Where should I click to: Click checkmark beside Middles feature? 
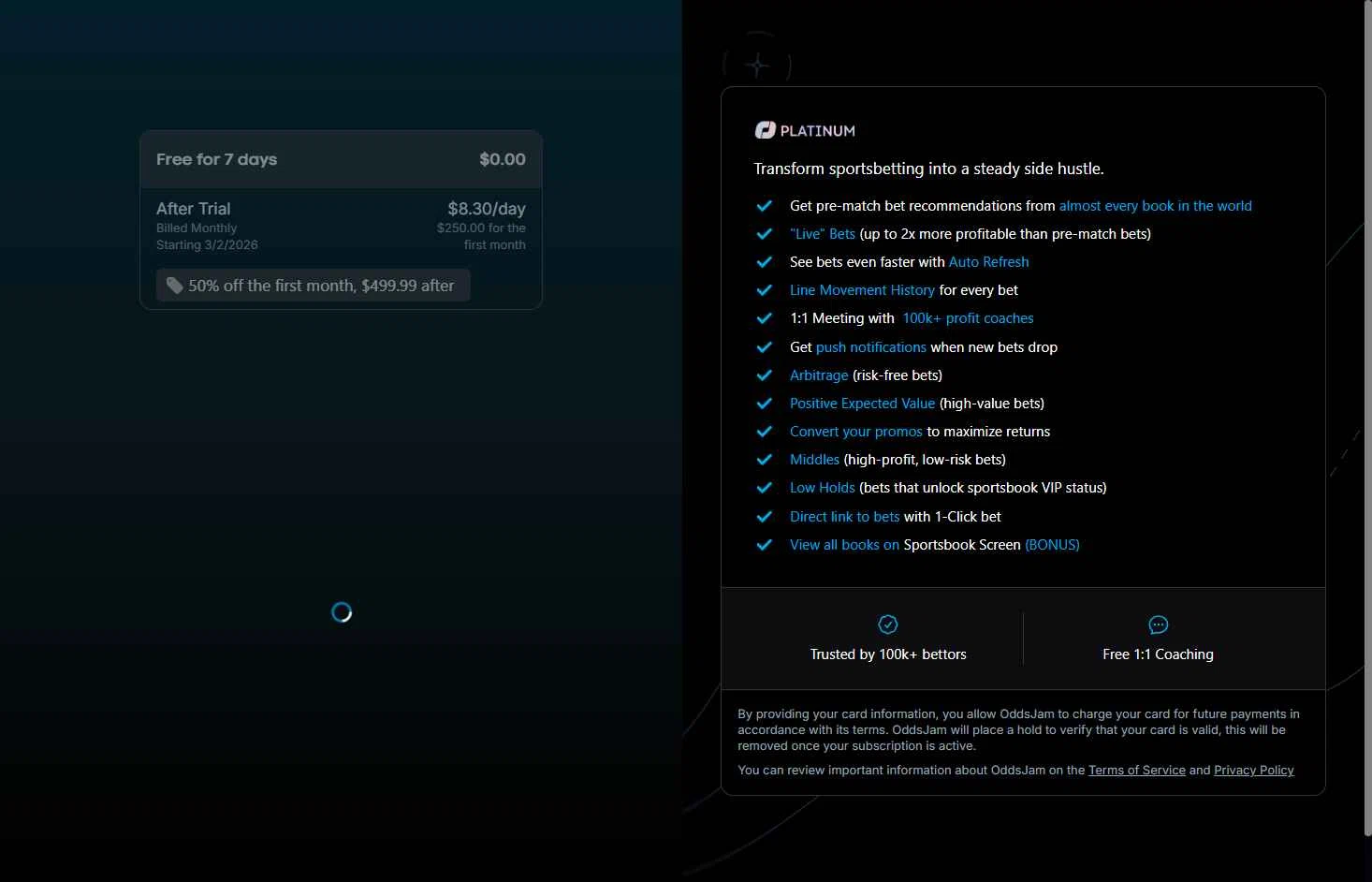coord(765,460)
